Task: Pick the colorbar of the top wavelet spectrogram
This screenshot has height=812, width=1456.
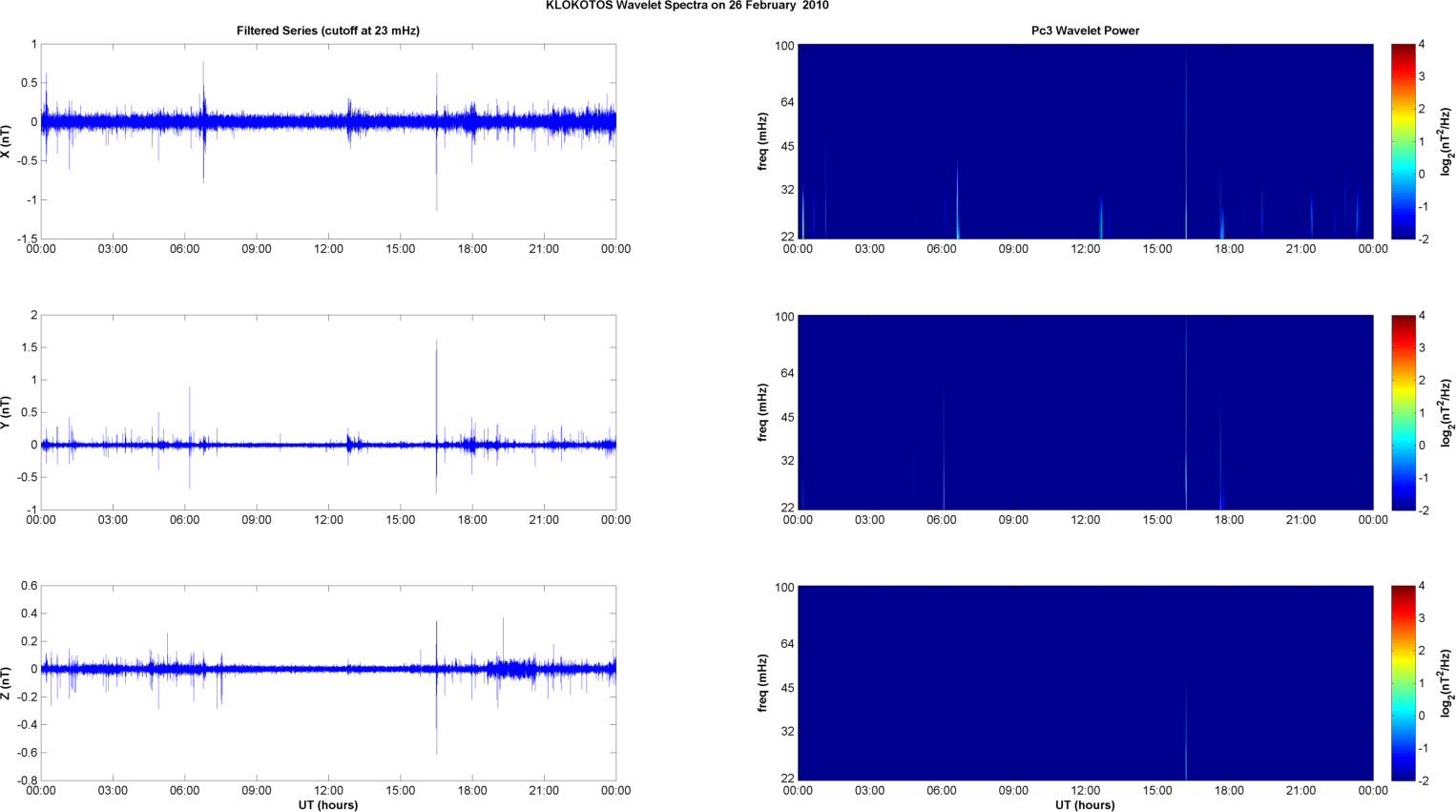Action: pyautogui.click(x=1403, y=141)
